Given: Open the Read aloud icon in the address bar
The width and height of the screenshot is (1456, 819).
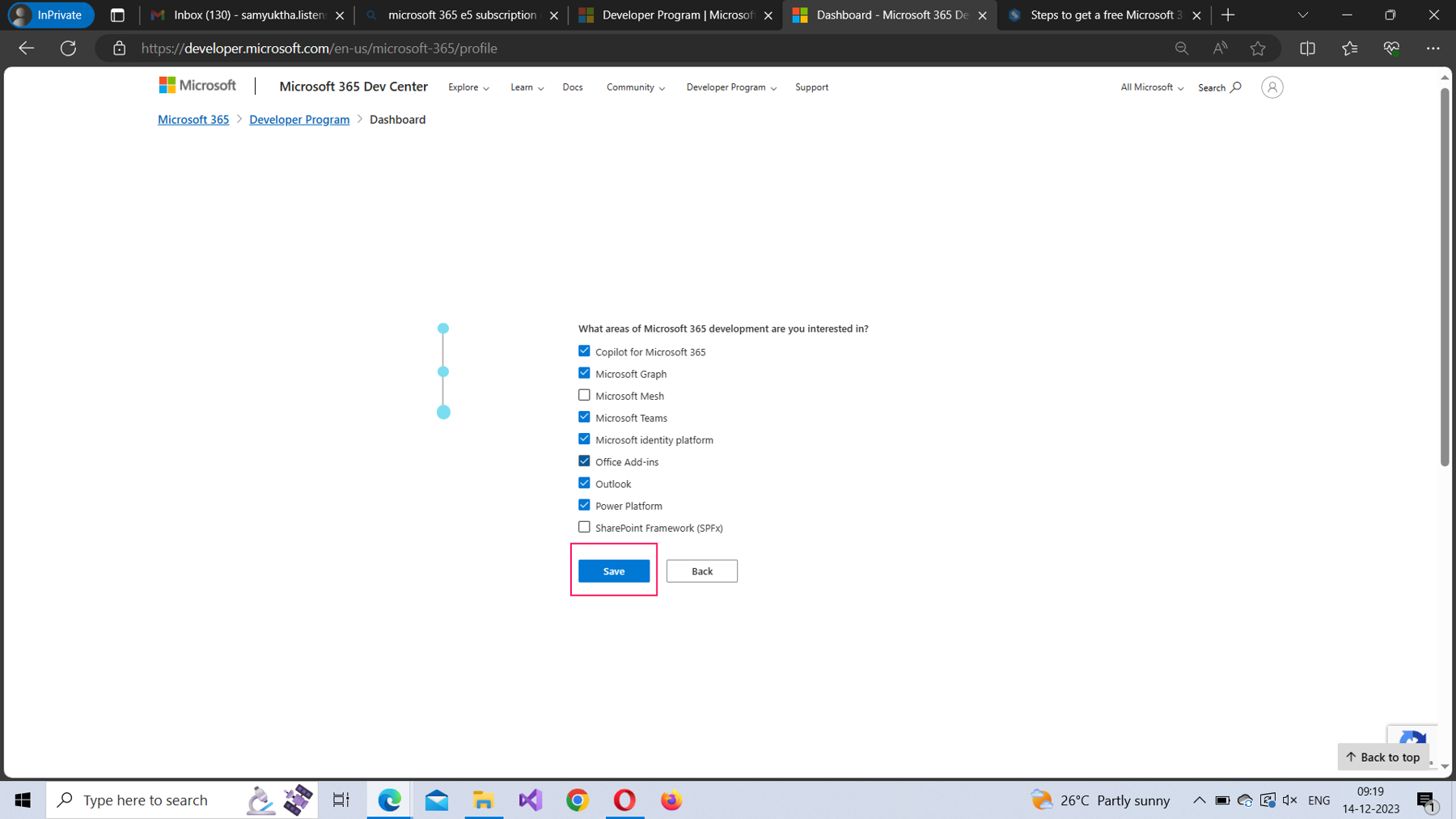Looking at the screenshot, I should pyautogui.click(x=1220, y=49).
